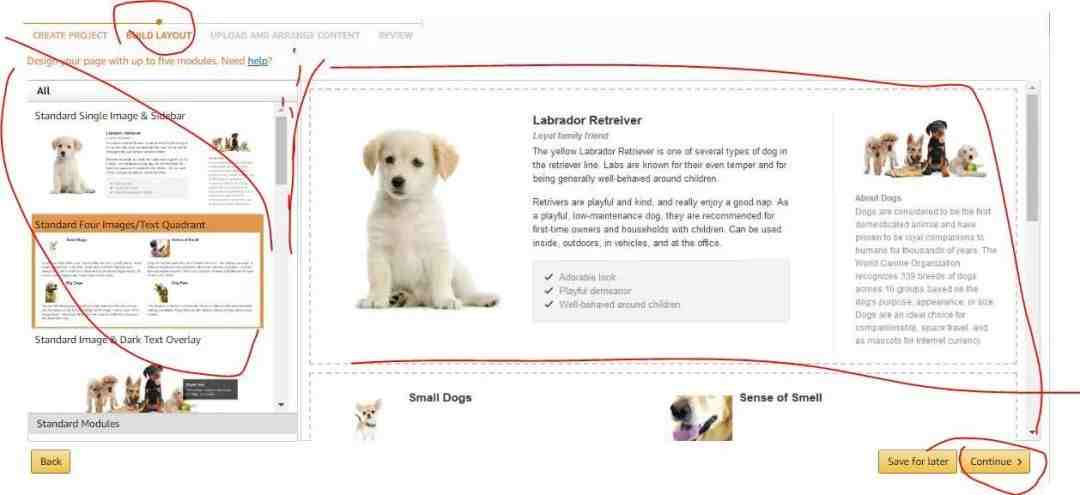This screenshot has height=495, width=1080.
Task: Open the Upload and Arrange Content step
Action: [284, 35]
